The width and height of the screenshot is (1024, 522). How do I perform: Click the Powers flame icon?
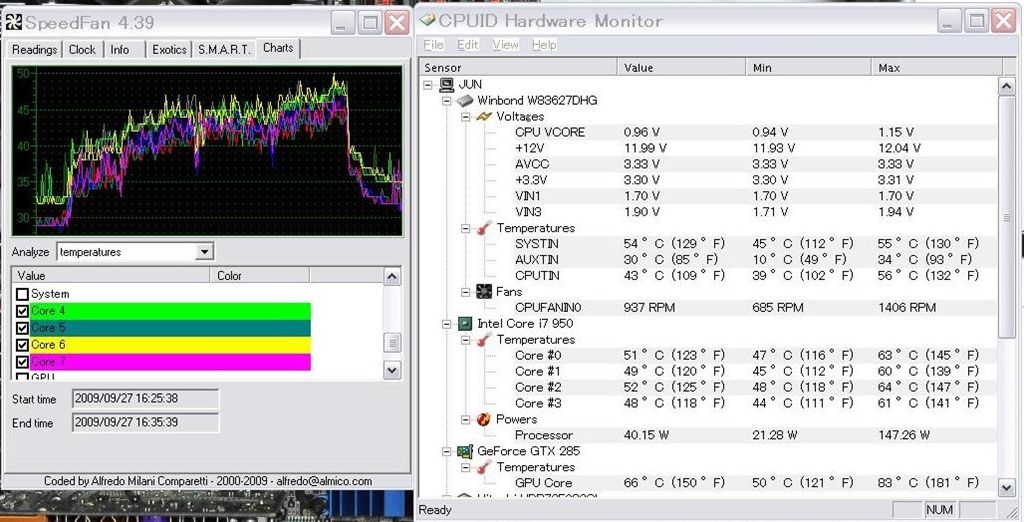click(484, 420)
